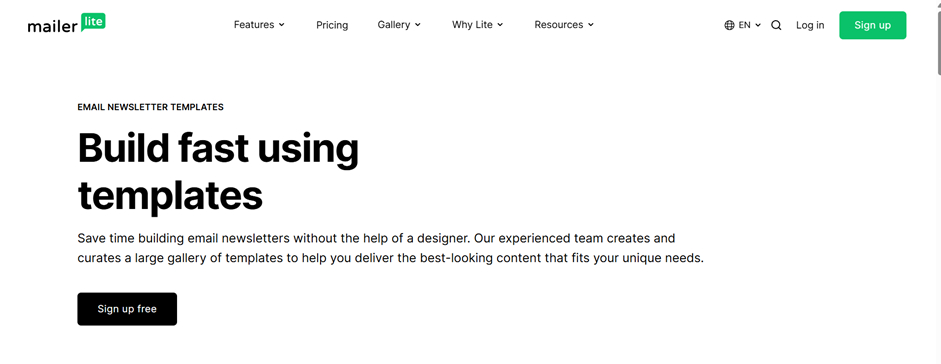Expand the Features dropdown menu
The height and width of the screenshot is (364, 941).
[259, 25]
